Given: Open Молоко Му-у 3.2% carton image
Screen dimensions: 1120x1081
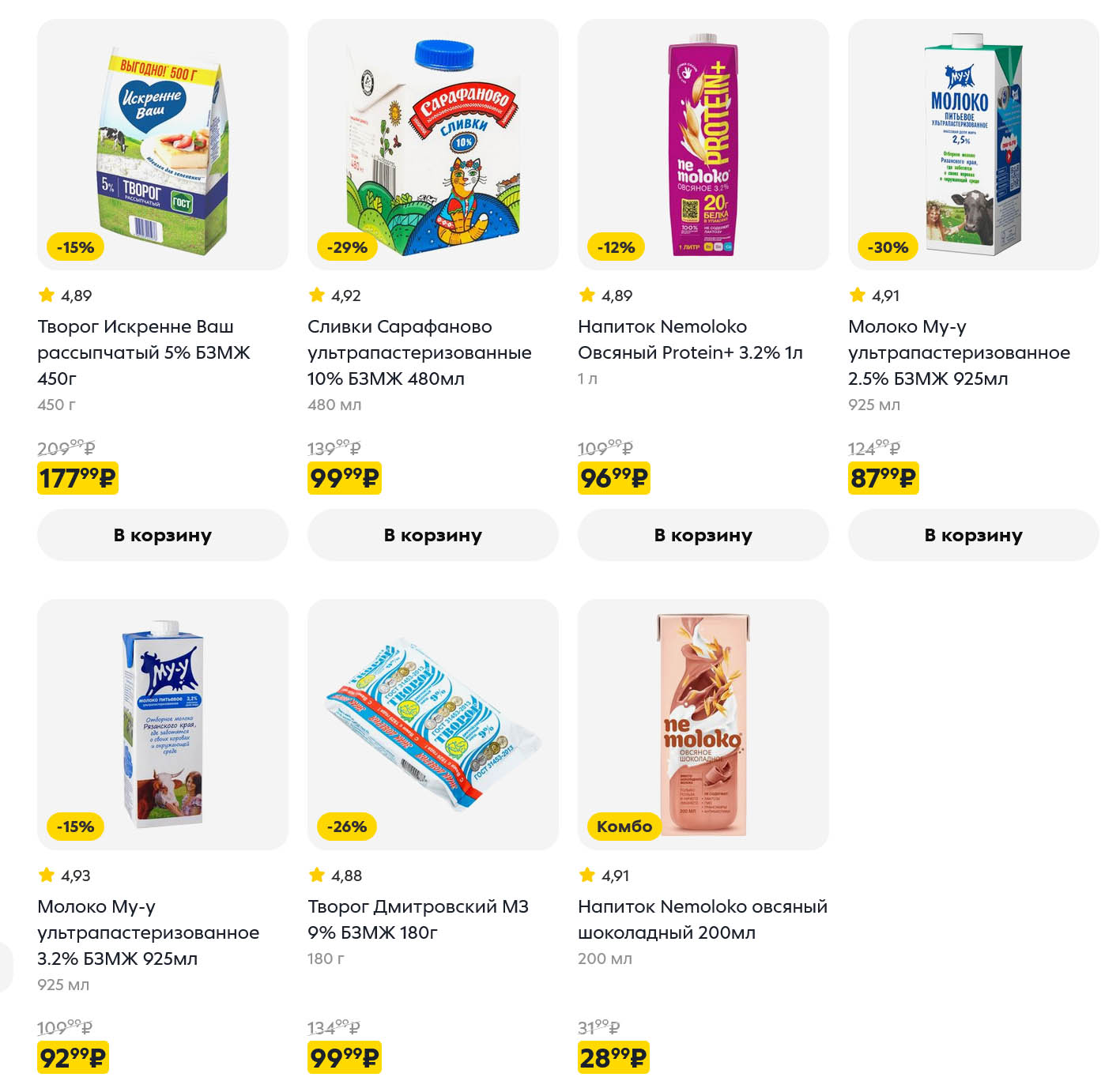Looking at the screenshot, I should click(x=162, y=725).
